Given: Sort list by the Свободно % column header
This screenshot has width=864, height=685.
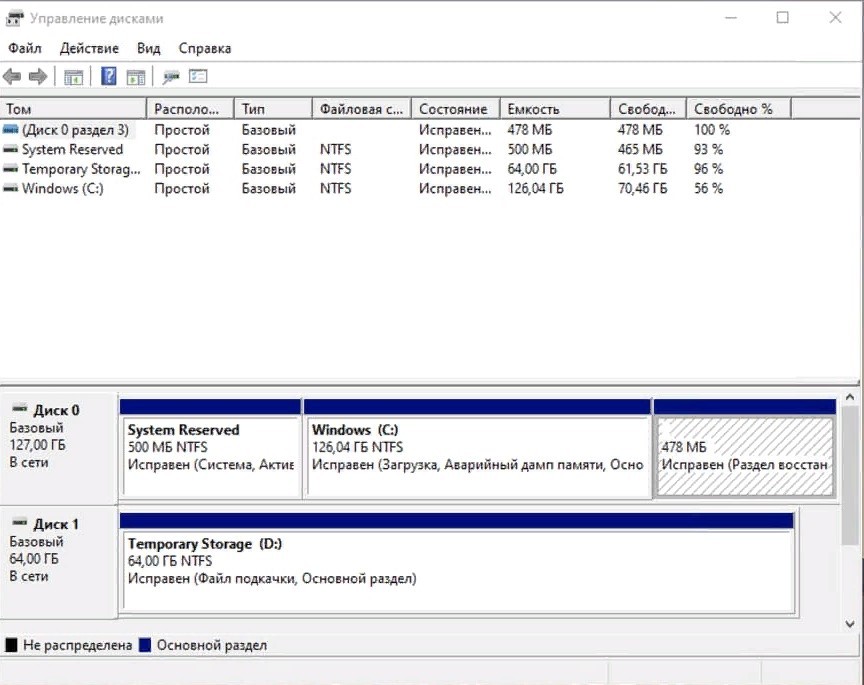Looking at the screenshot, I should pyautogui.click(x=736, y=109).
